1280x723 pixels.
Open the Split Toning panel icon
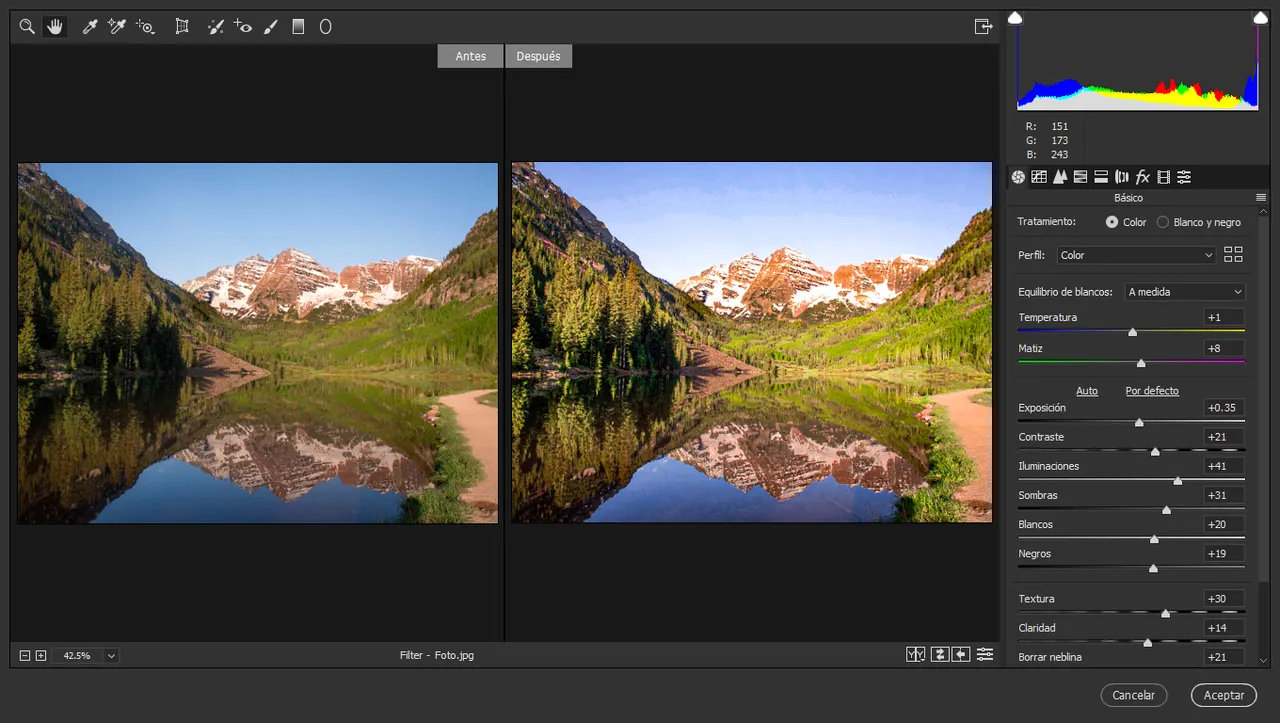(x=1101, y=177)
